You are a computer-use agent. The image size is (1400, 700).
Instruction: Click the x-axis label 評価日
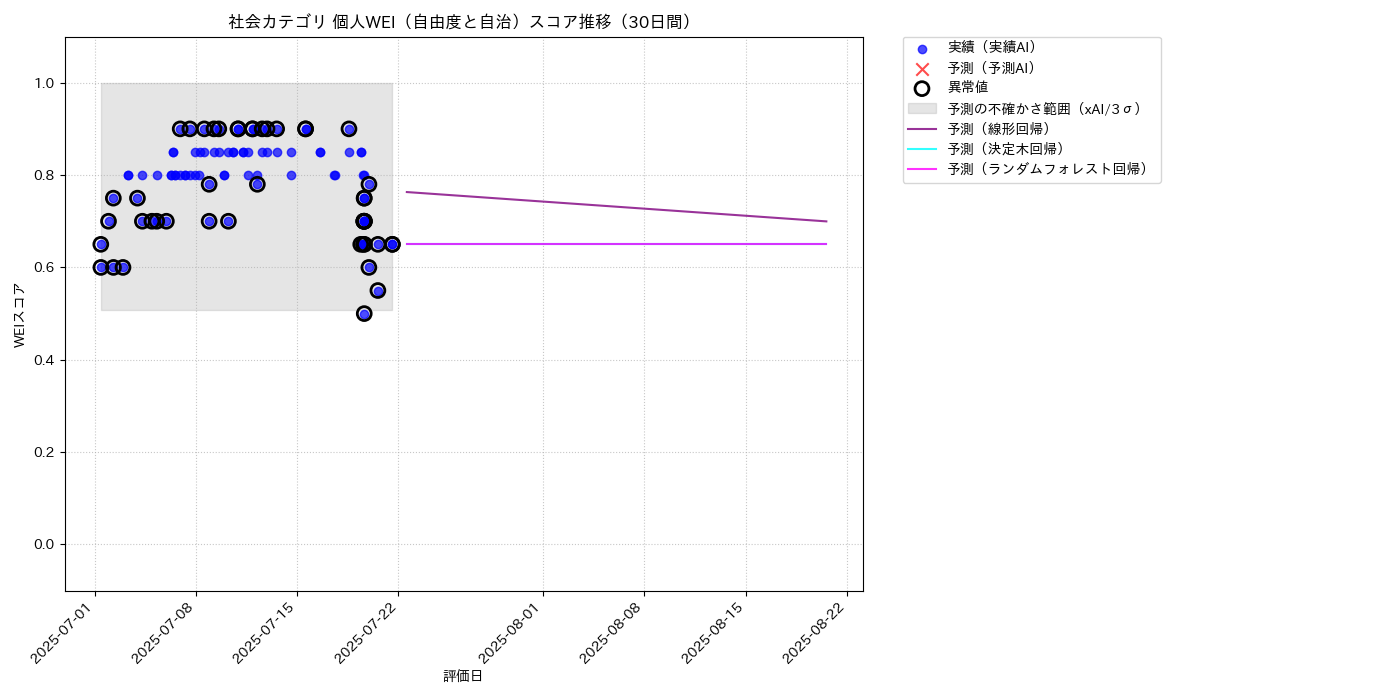(x=463, y=677)
